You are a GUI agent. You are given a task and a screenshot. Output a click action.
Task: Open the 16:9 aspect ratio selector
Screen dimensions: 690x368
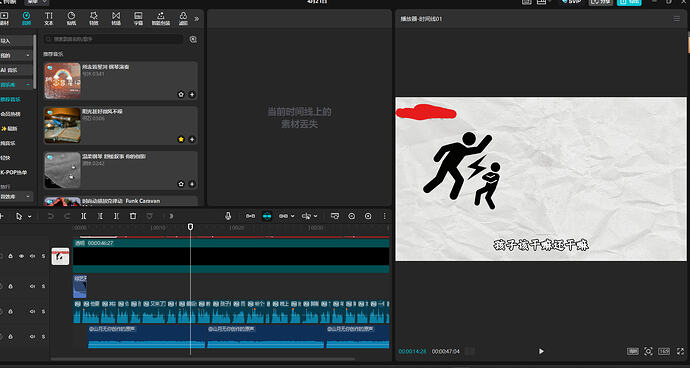(664, 351)
